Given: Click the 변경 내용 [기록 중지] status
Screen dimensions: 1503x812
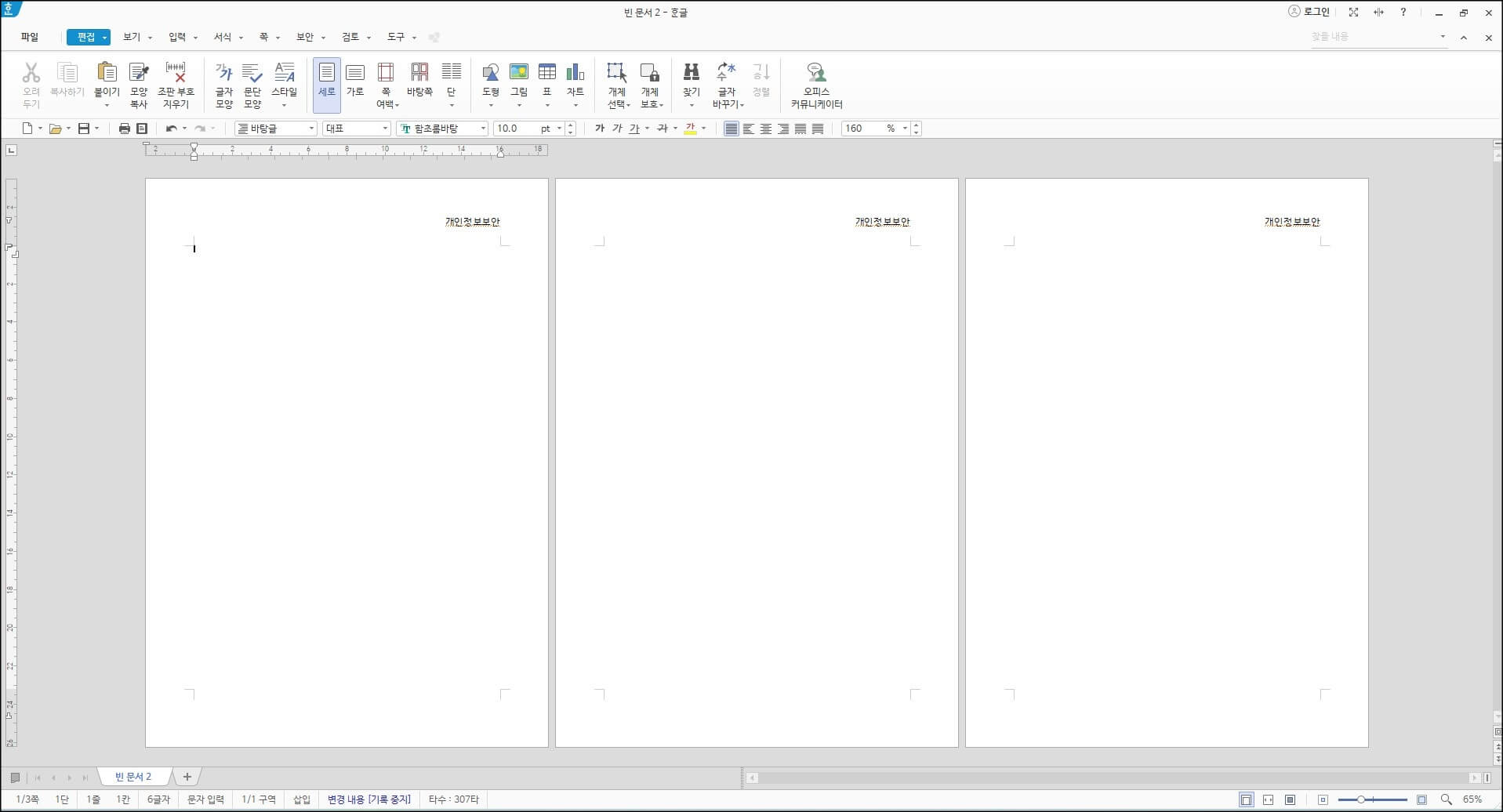Looking at the screenshot, I should [x=369, y=799].
